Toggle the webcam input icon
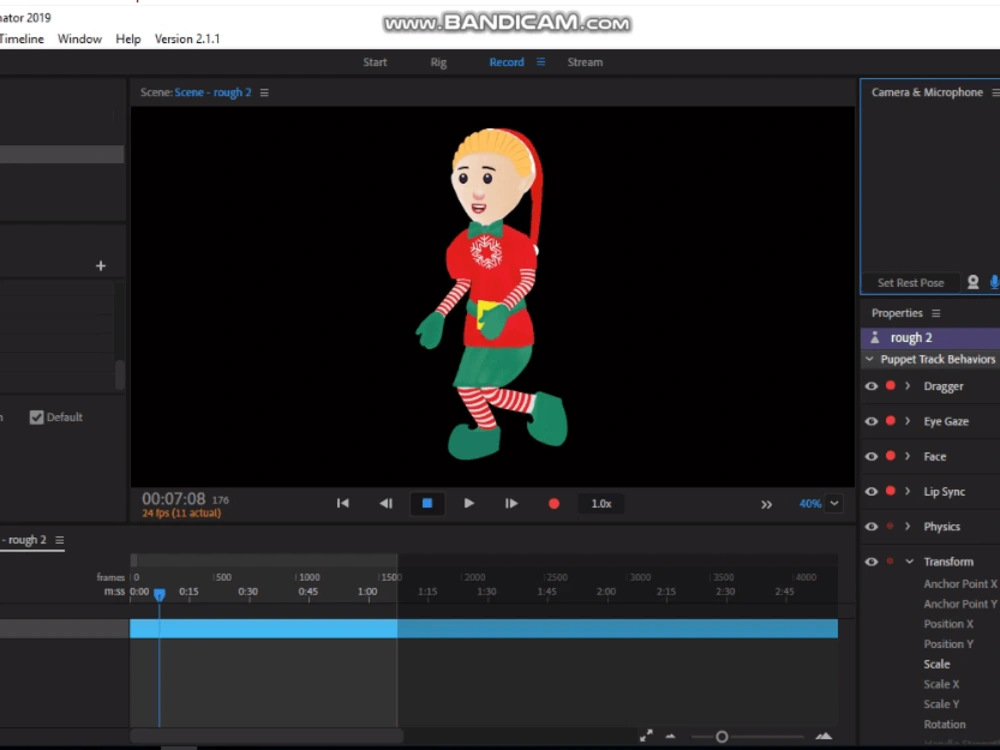 click(x=973, y=282)
